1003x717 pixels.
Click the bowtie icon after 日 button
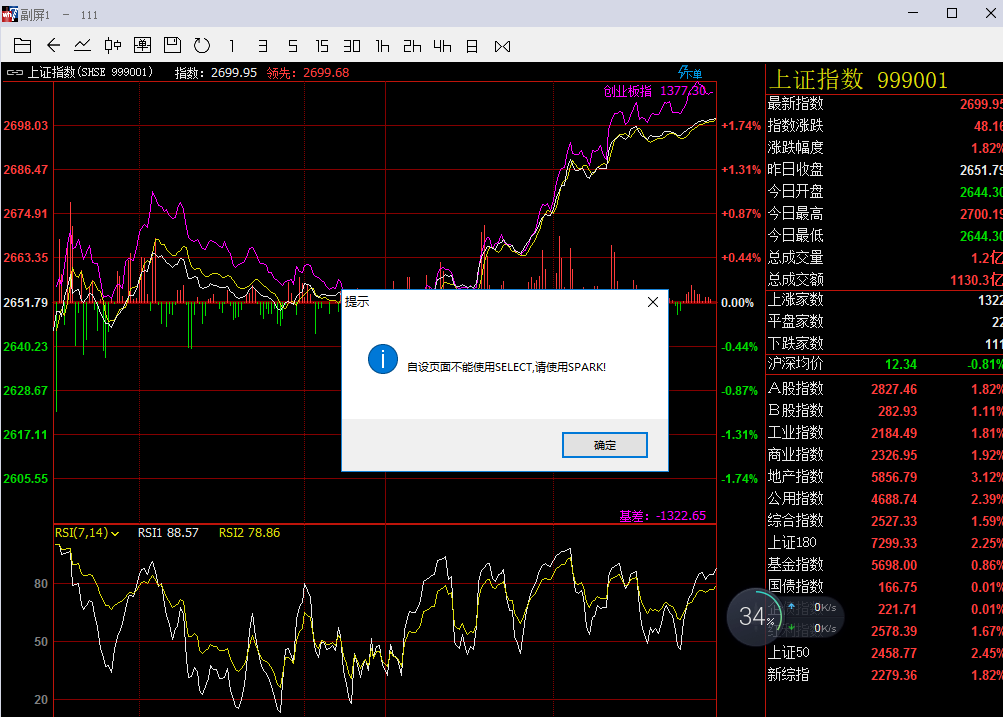point(502,46)
